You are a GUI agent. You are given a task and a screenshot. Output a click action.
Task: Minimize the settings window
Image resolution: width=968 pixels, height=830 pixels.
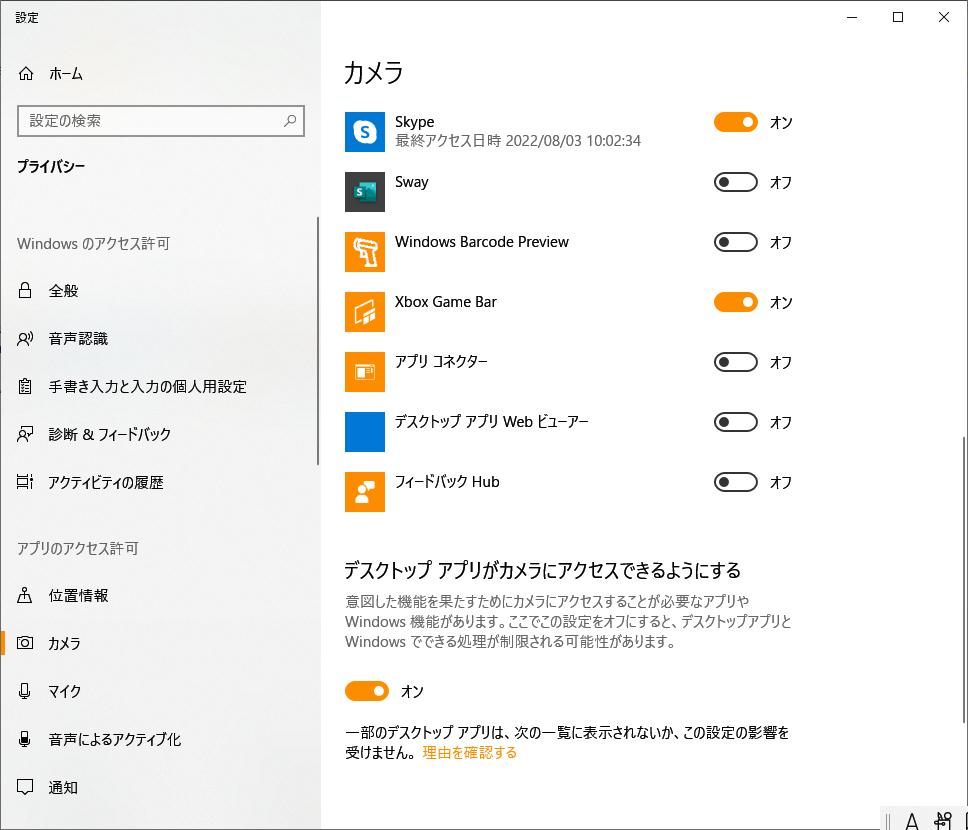853,17
